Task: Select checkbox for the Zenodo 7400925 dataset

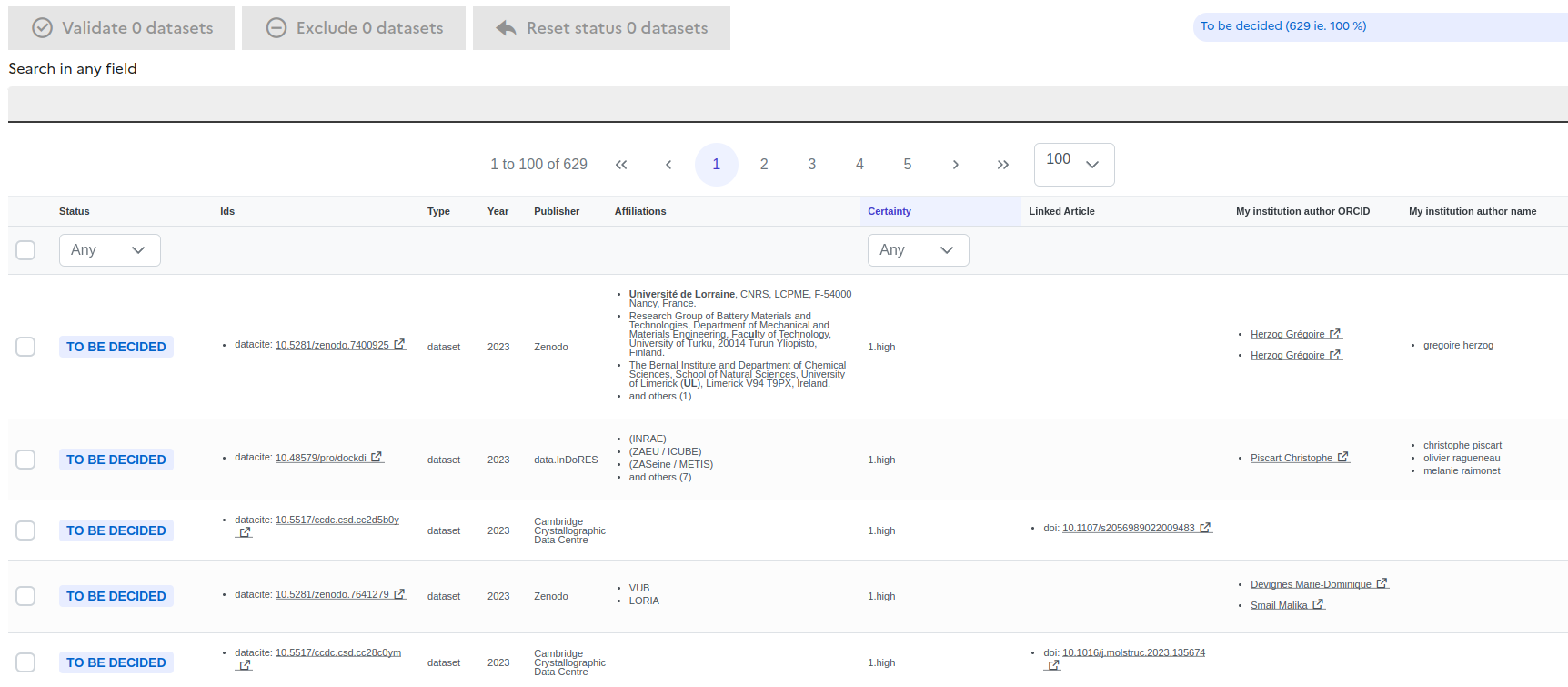Action: [x=25, y=347]
